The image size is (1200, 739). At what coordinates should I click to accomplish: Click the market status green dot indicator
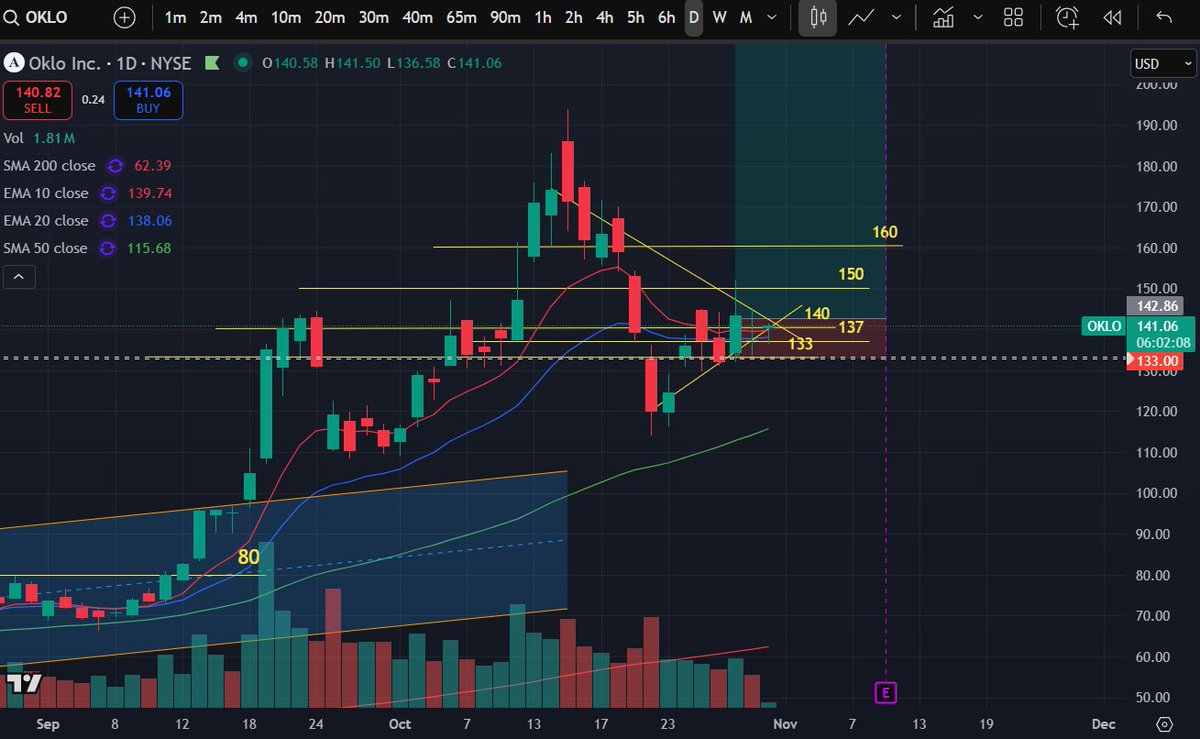[x=241, y=62]
